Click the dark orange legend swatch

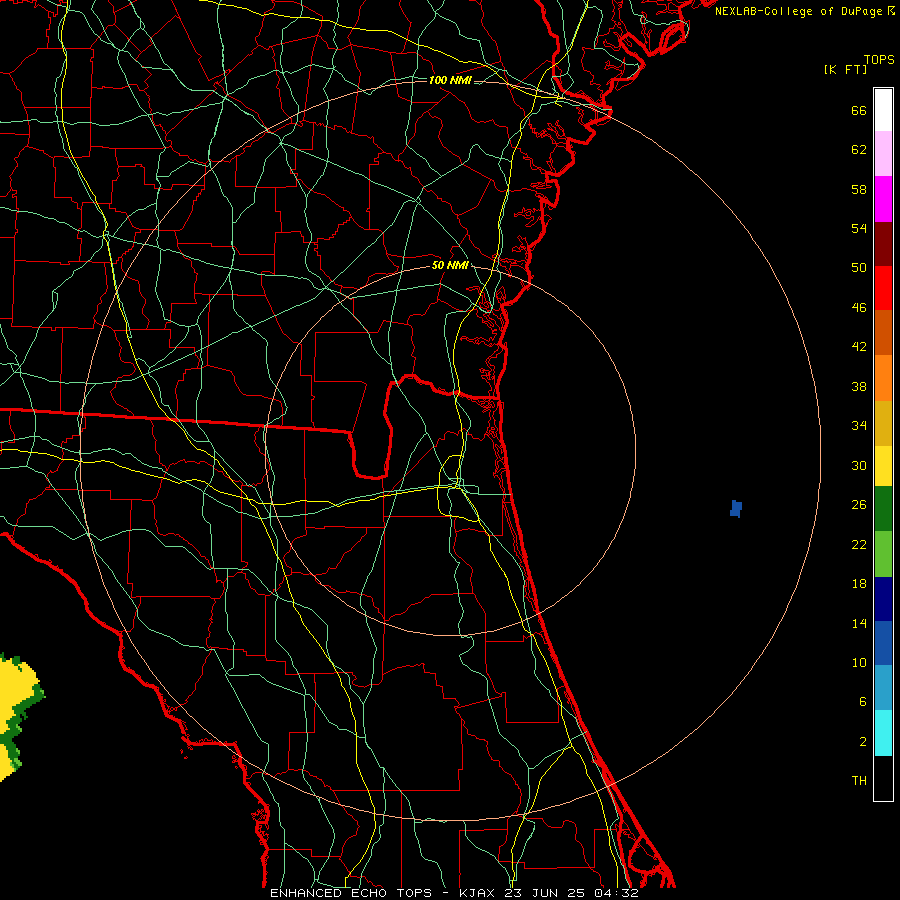coord(883,332)
